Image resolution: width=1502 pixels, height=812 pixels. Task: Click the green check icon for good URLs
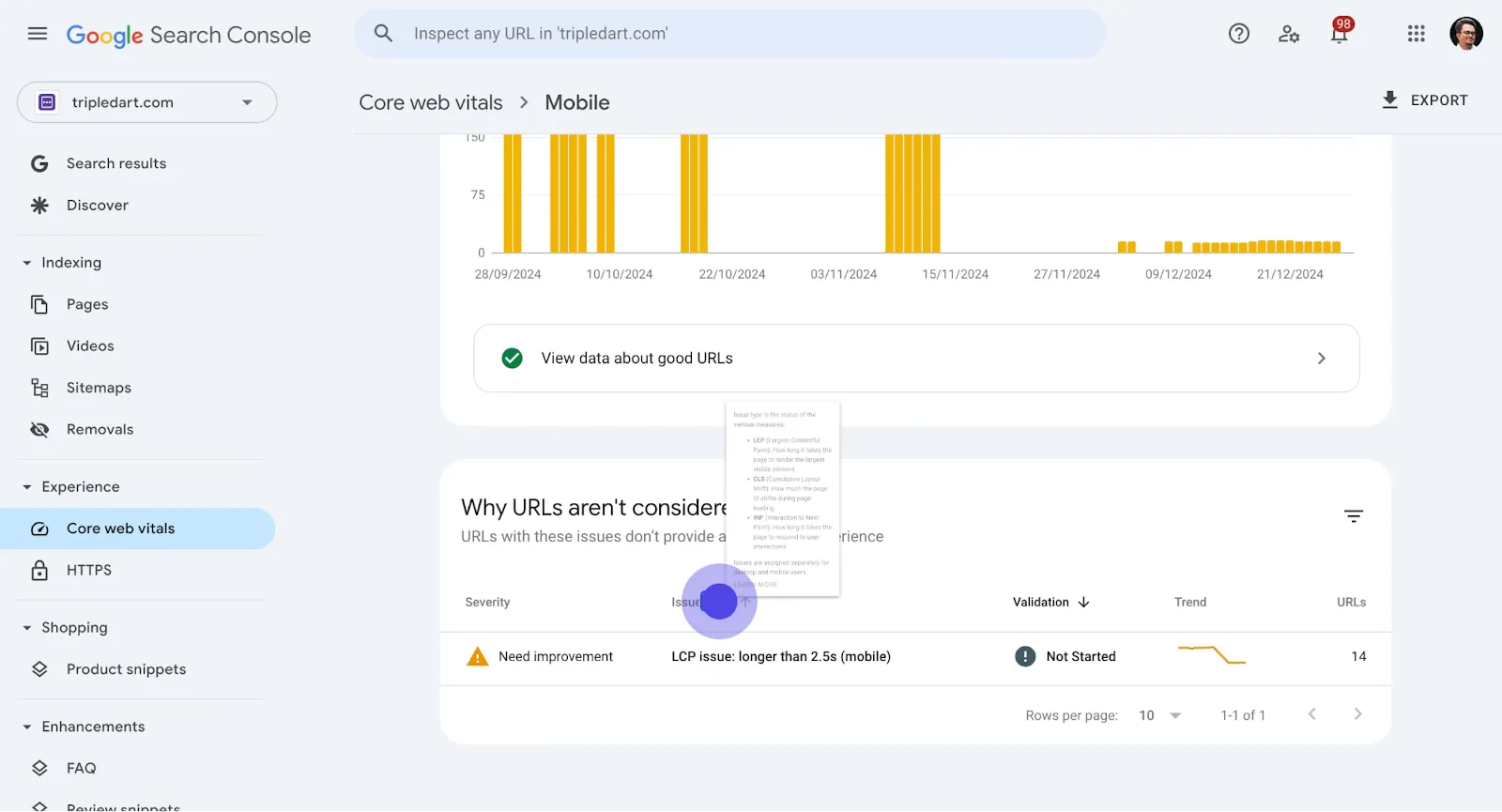(x=512, y=359)
